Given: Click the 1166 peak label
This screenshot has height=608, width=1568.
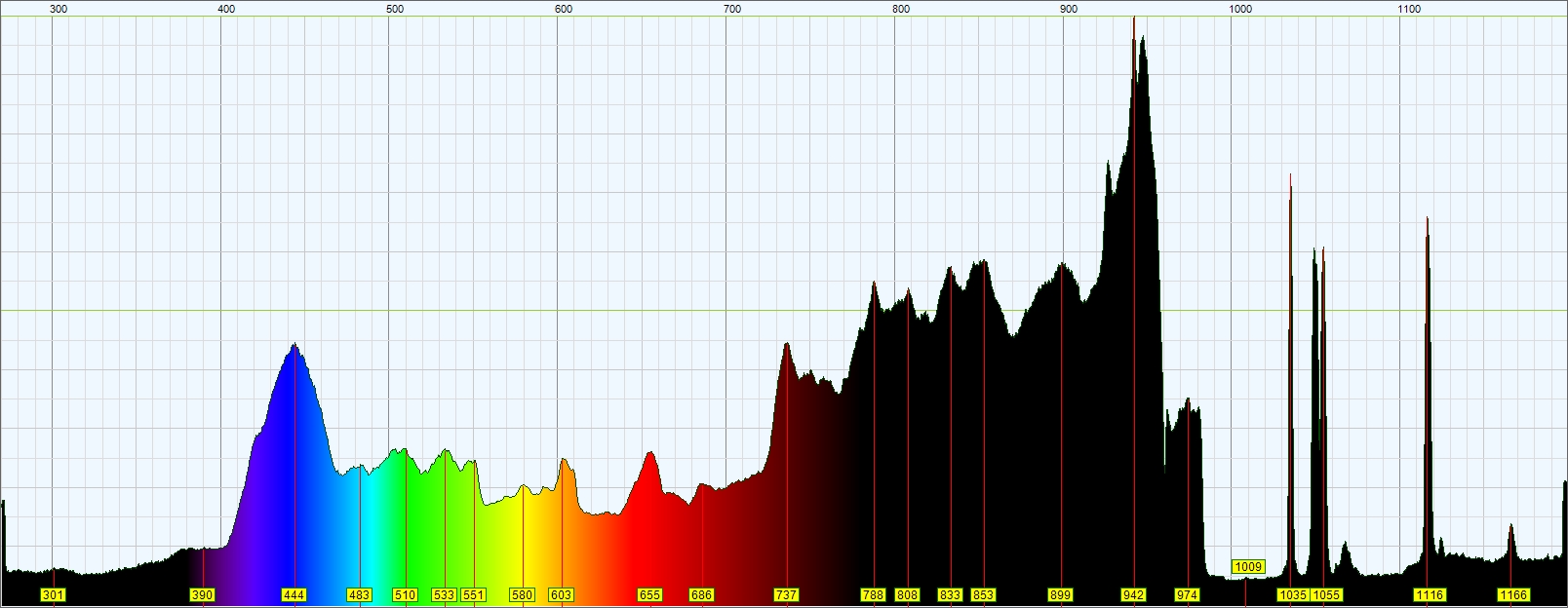Looking at the screenshot, I should pos(1513,594).
